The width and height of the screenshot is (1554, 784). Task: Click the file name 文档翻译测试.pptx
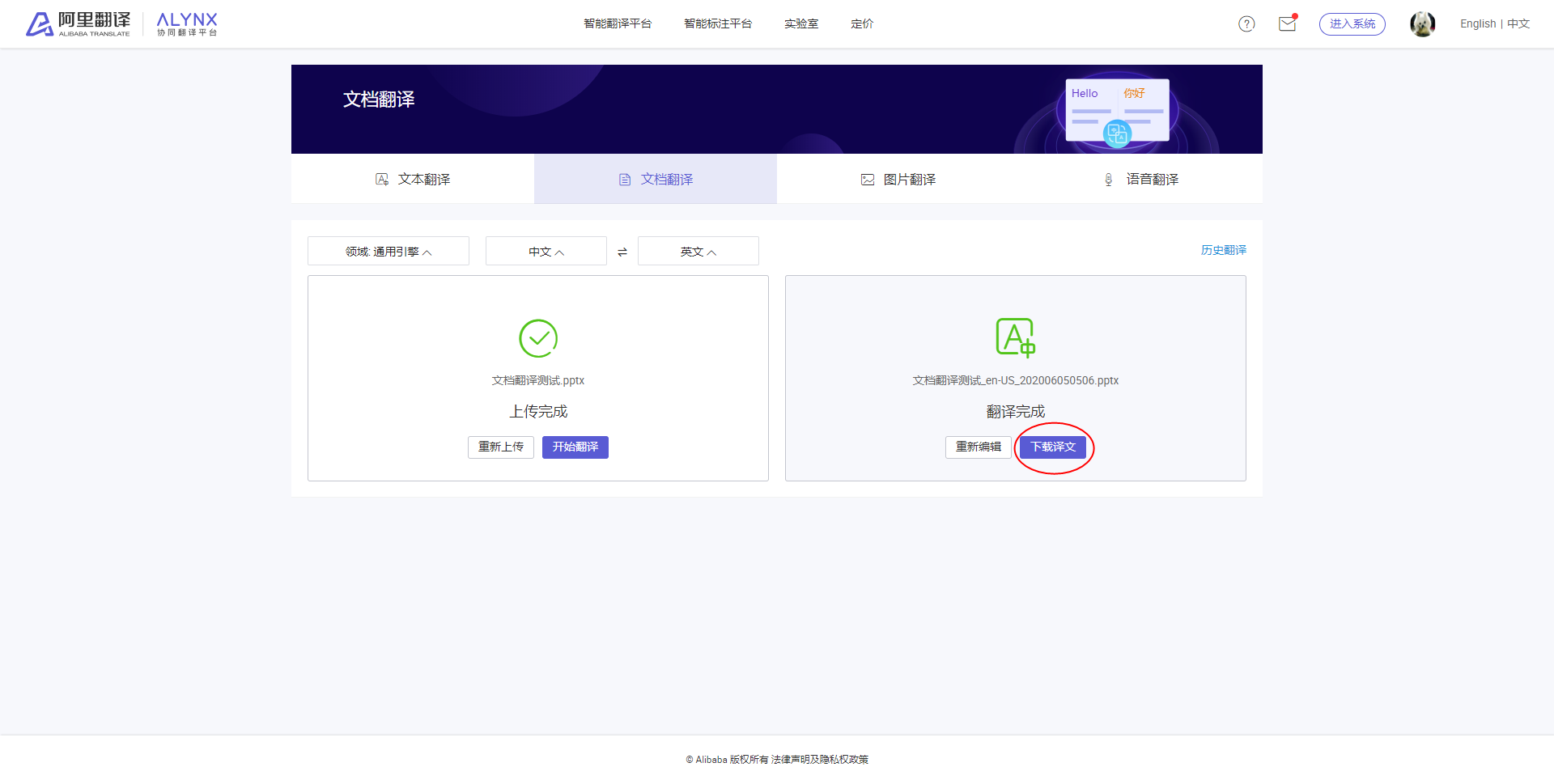[538, 380]
